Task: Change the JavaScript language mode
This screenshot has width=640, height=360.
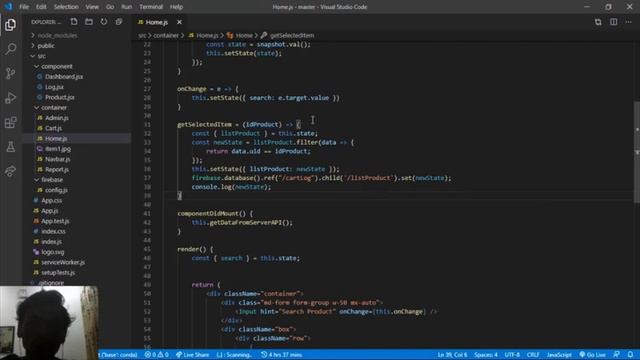Action: pos(559,355)
